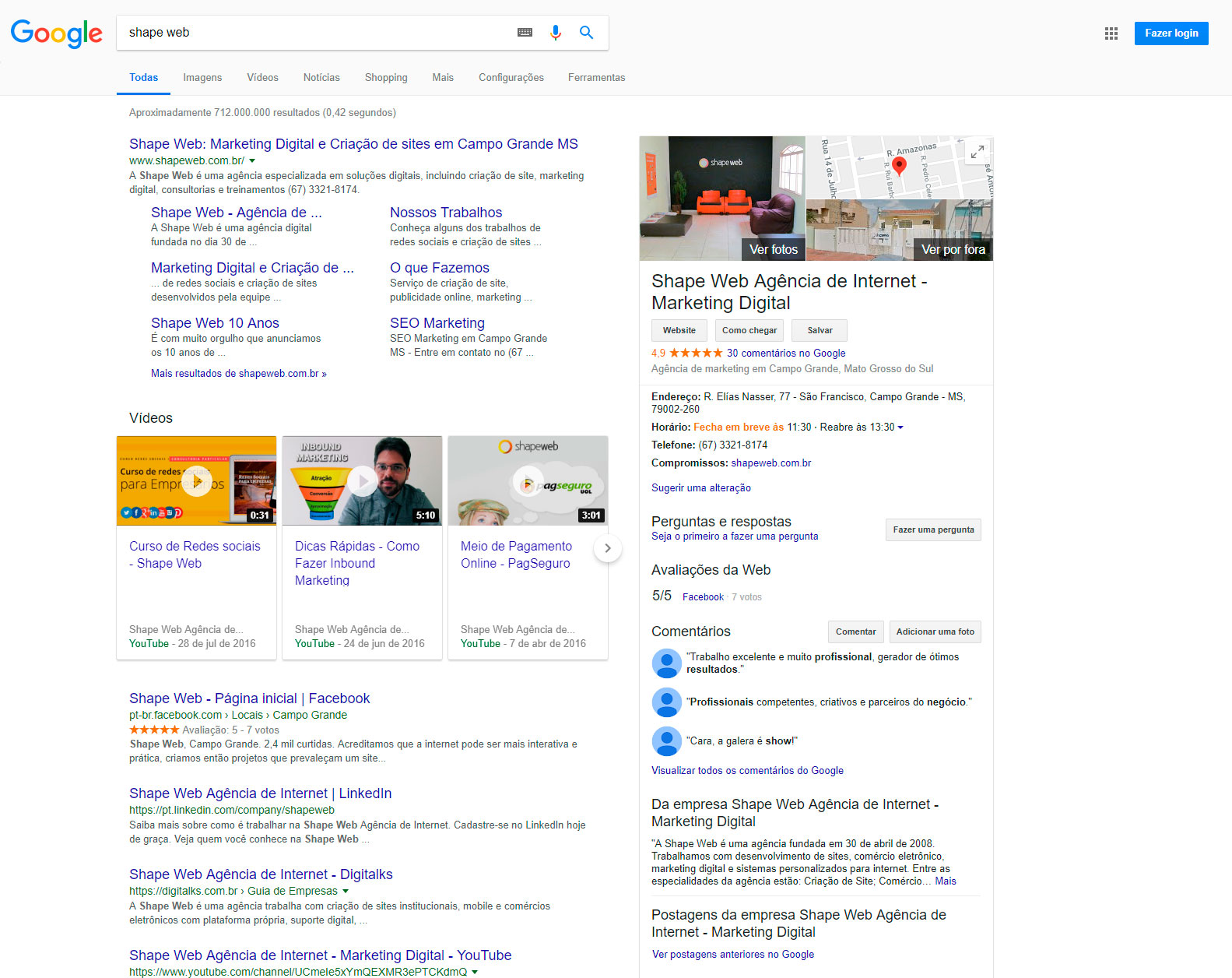
Task: Click 'Visualizar todos os comentários do Google'
Action: point(747,771)
